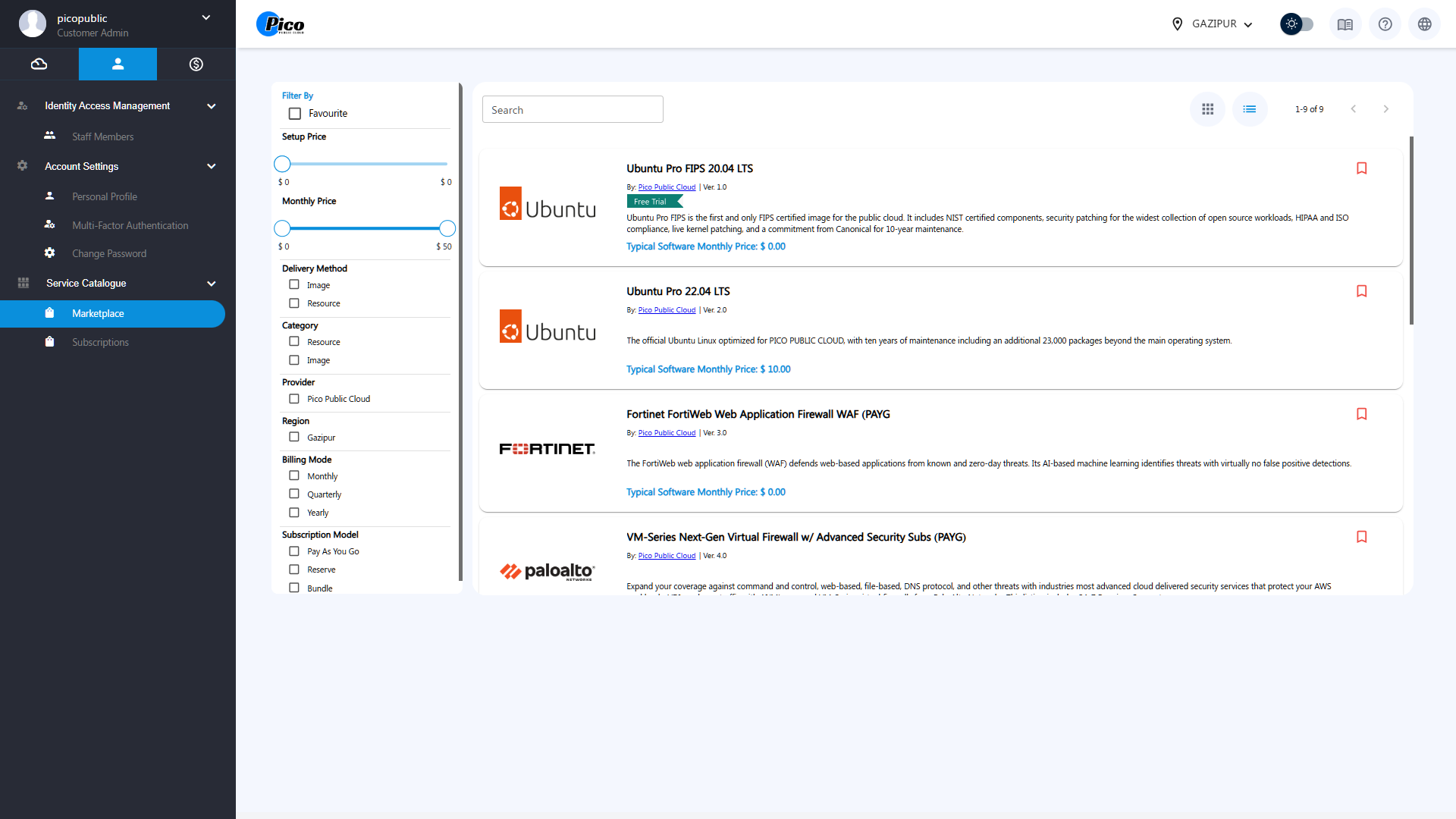This screenshot has height=819, width=1456.
Task: Expand the picopublic account menu
Action: [206, 18]
